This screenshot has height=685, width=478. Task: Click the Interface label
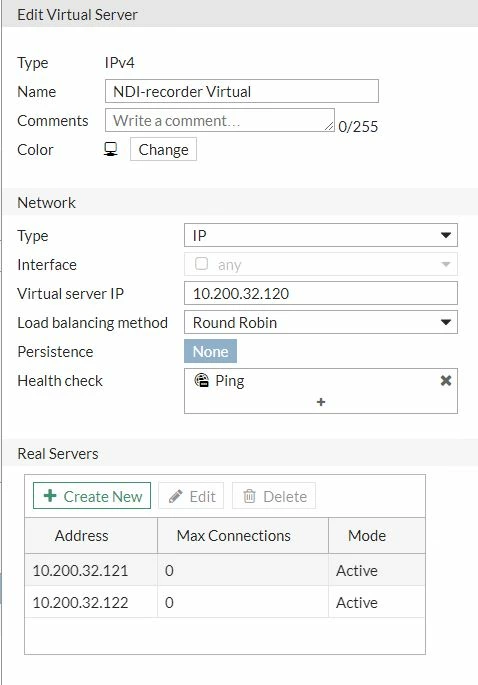tap(47, 264)
